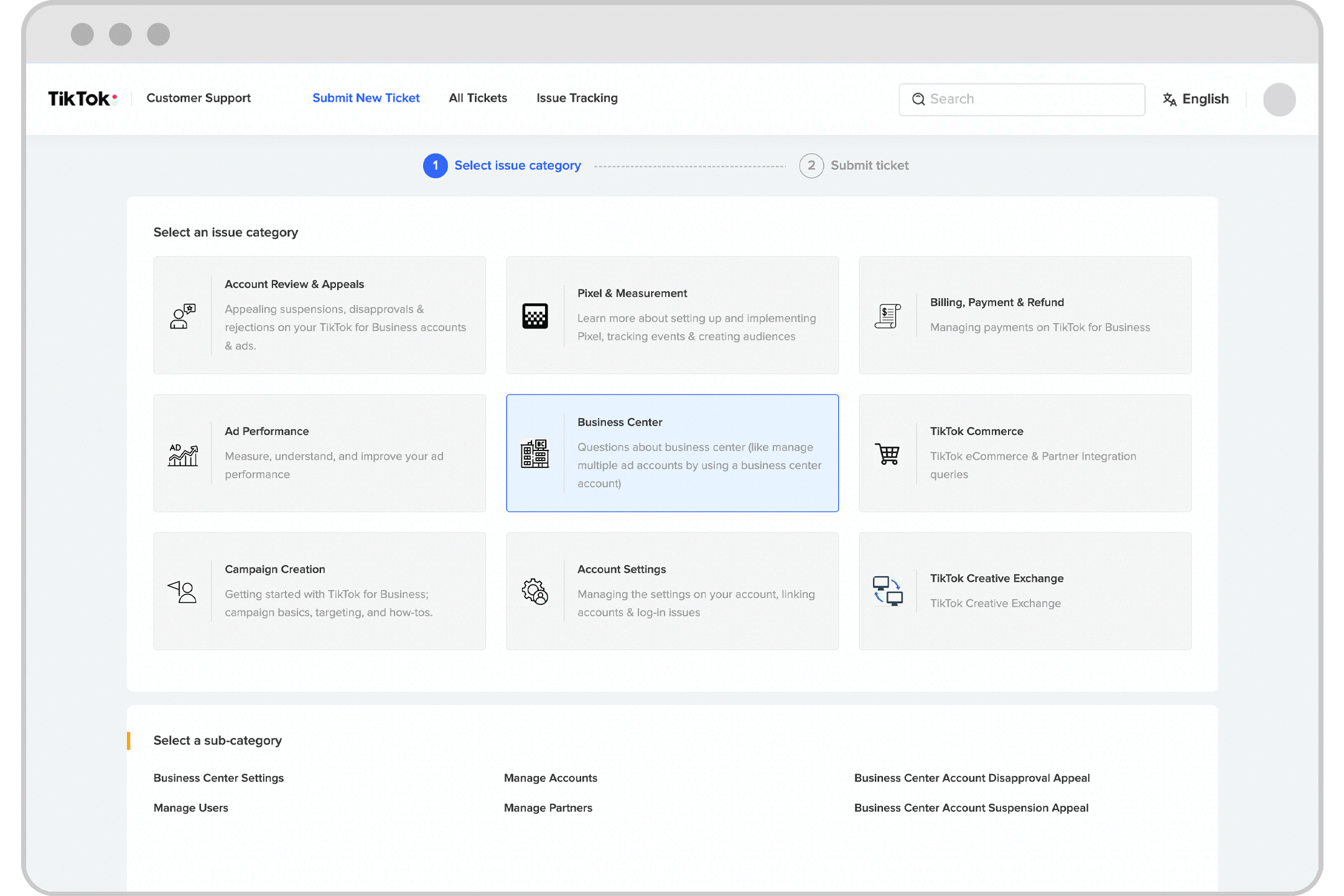Click Issue Tracking navigation item
Viewport: 1344px width, 896px height.
pos(577,98)
